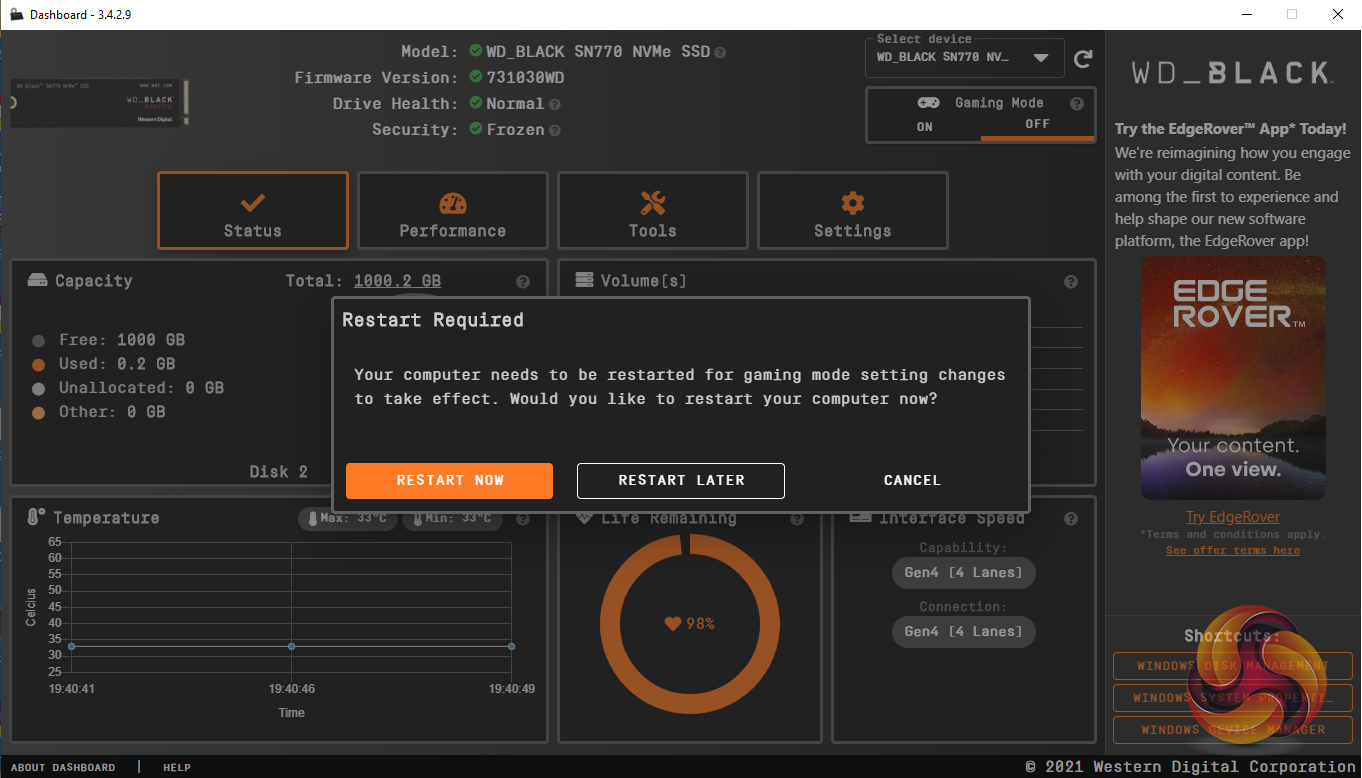The height and width of the screenshot is (778, 1362).
Task: Click the heart icon in Life Remaining
Action: click(x=673, y=624)
